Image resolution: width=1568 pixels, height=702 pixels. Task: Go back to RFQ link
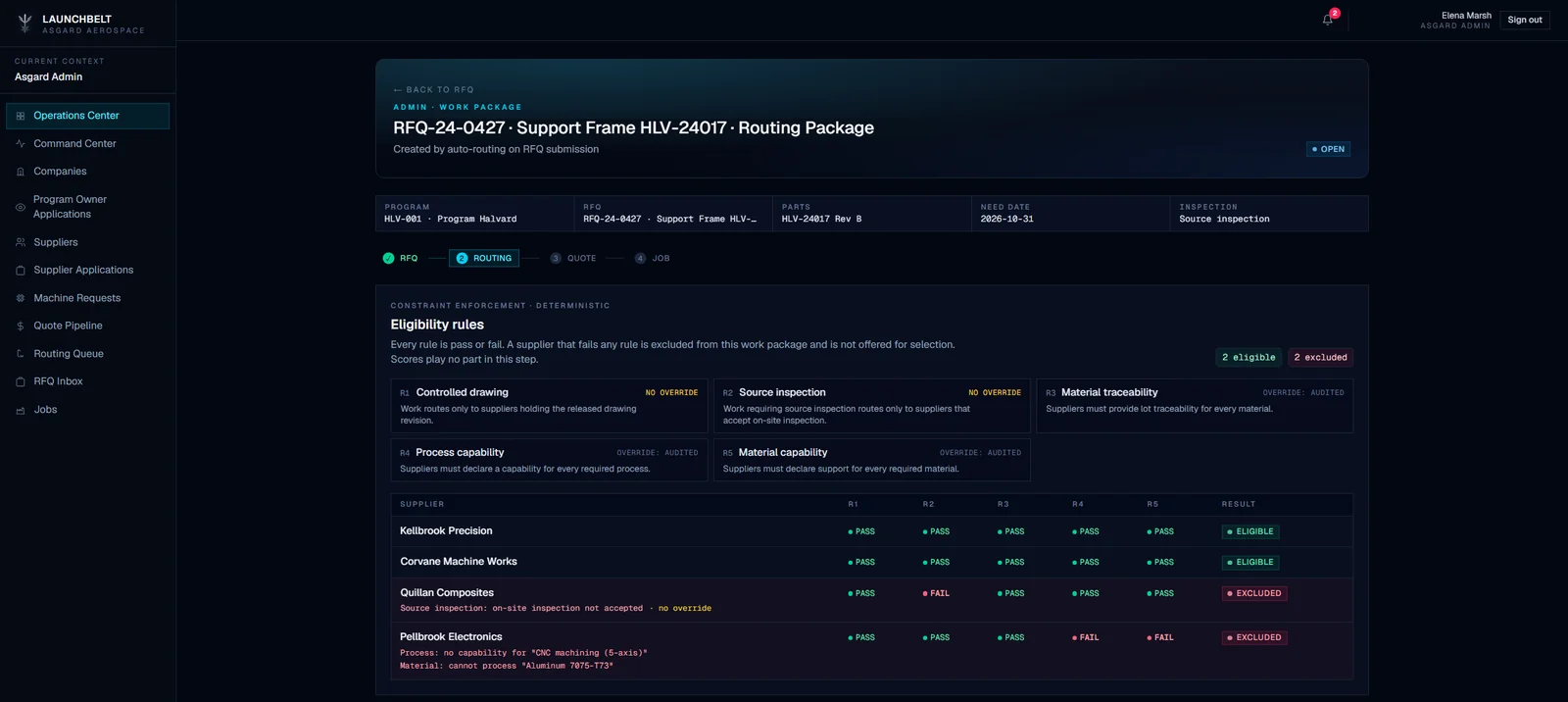point(433,89)
